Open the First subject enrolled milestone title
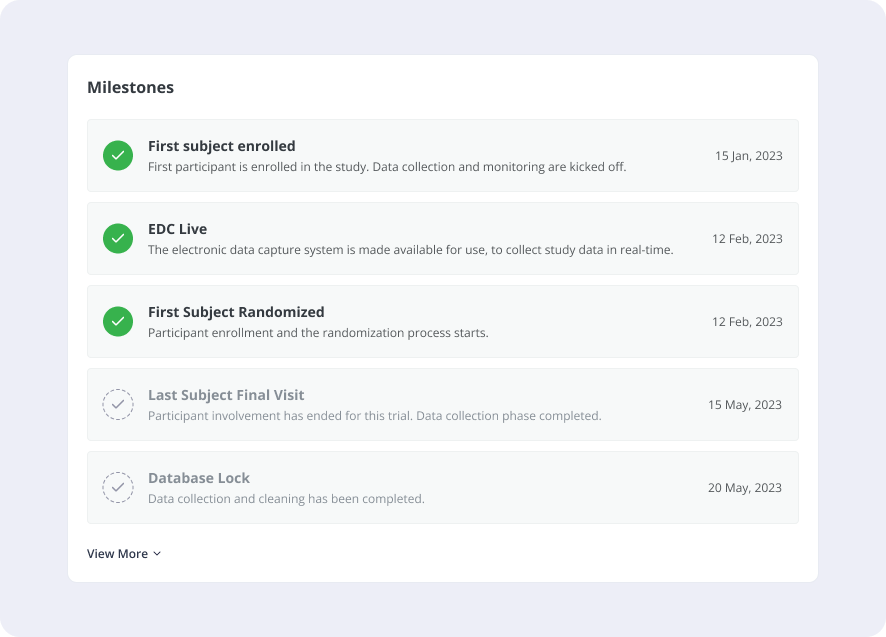This screenshot has height=637, width=886. (x=221, y=146)
